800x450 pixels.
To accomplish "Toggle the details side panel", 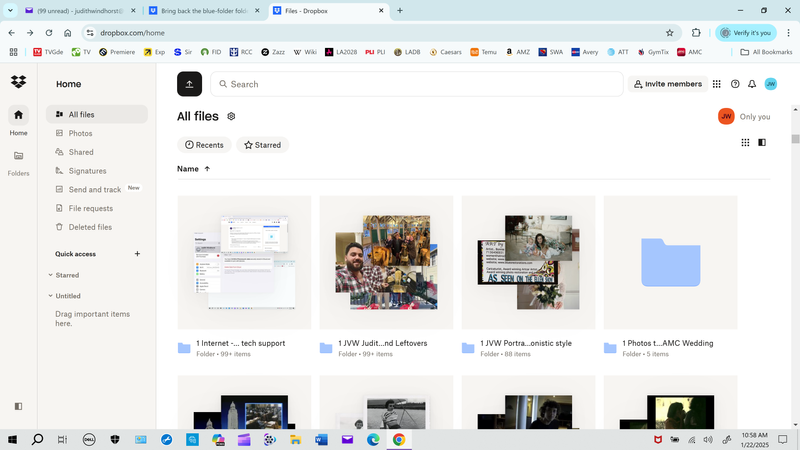I will pos(762,143).
